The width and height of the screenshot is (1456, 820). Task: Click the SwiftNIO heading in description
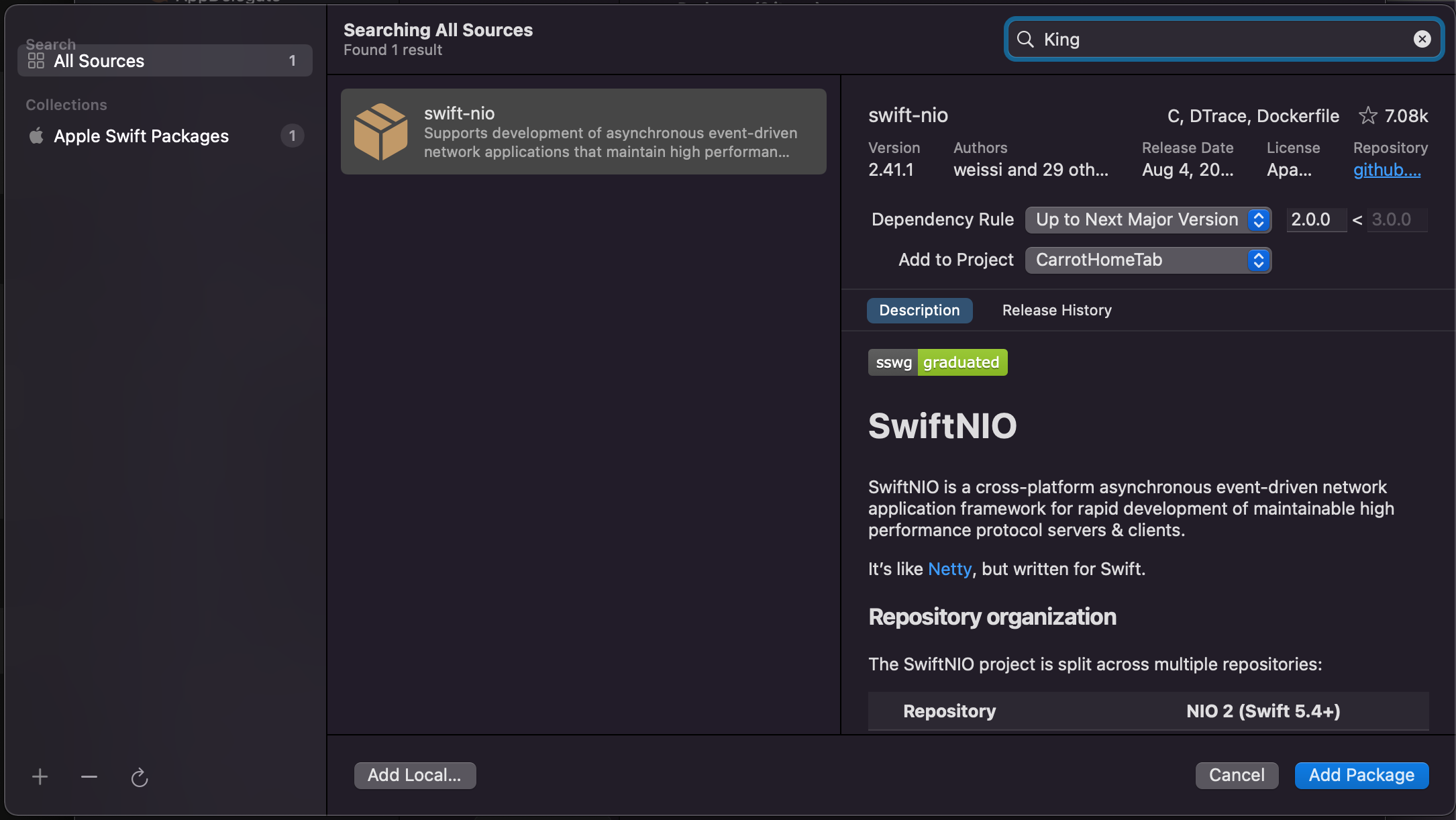click(x=942, y=426)
